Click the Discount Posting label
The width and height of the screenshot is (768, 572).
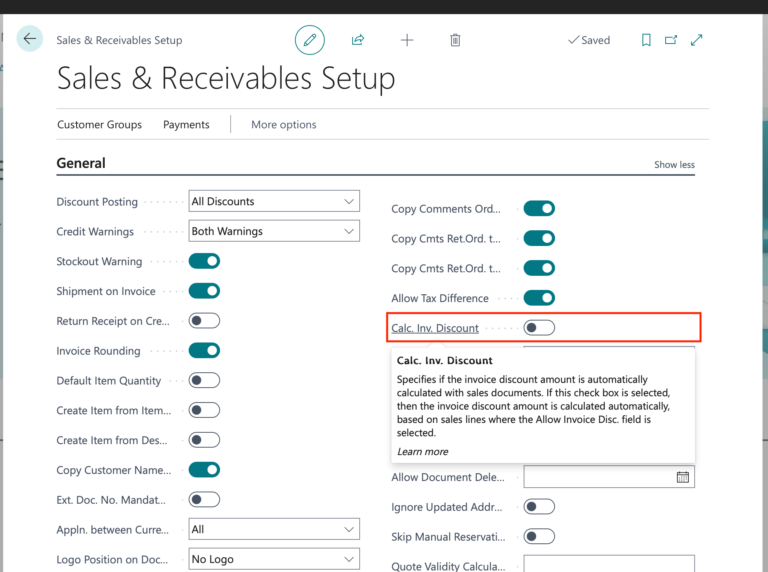pos(97,202)
